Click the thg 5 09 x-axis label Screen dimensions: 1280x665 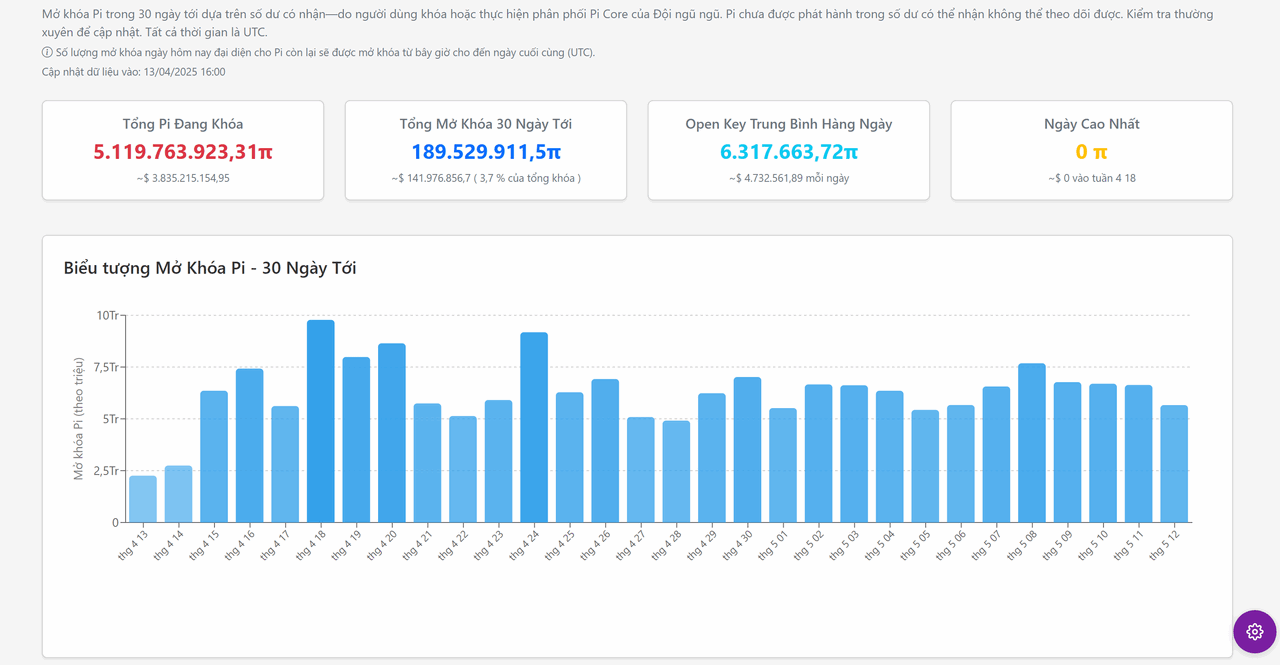[1059, 546]
